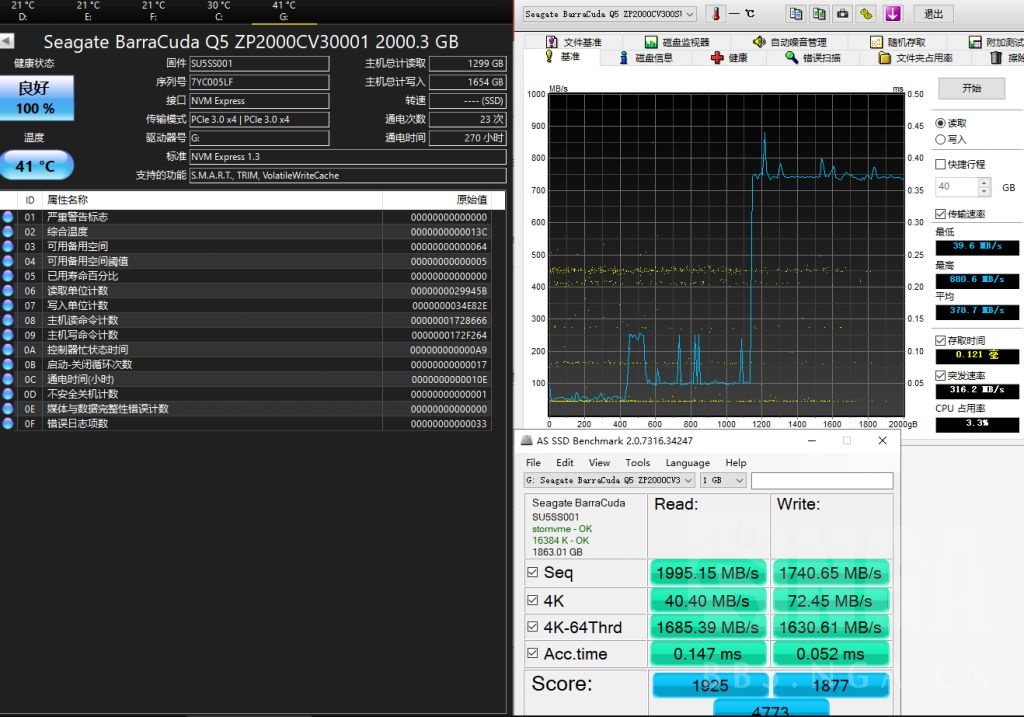Click the camera screenshot icon in HD Tune
1024x717 pixels.
(x=840, y=14)
